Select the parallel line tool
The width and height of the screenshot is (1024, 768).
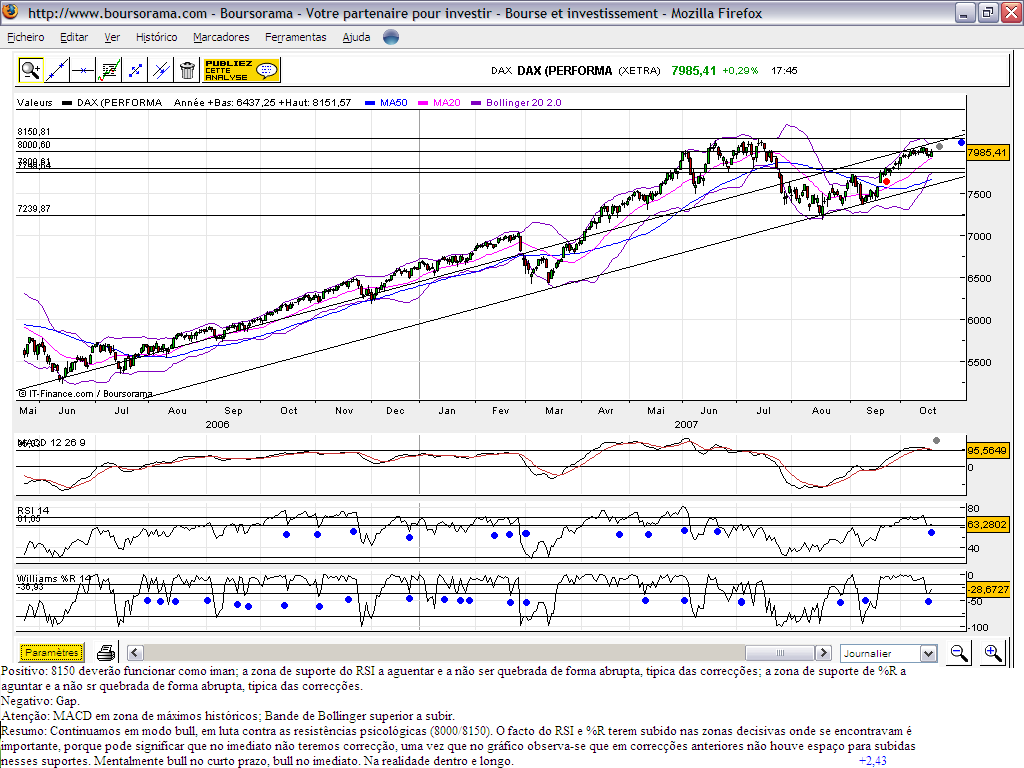pos(161,70)
